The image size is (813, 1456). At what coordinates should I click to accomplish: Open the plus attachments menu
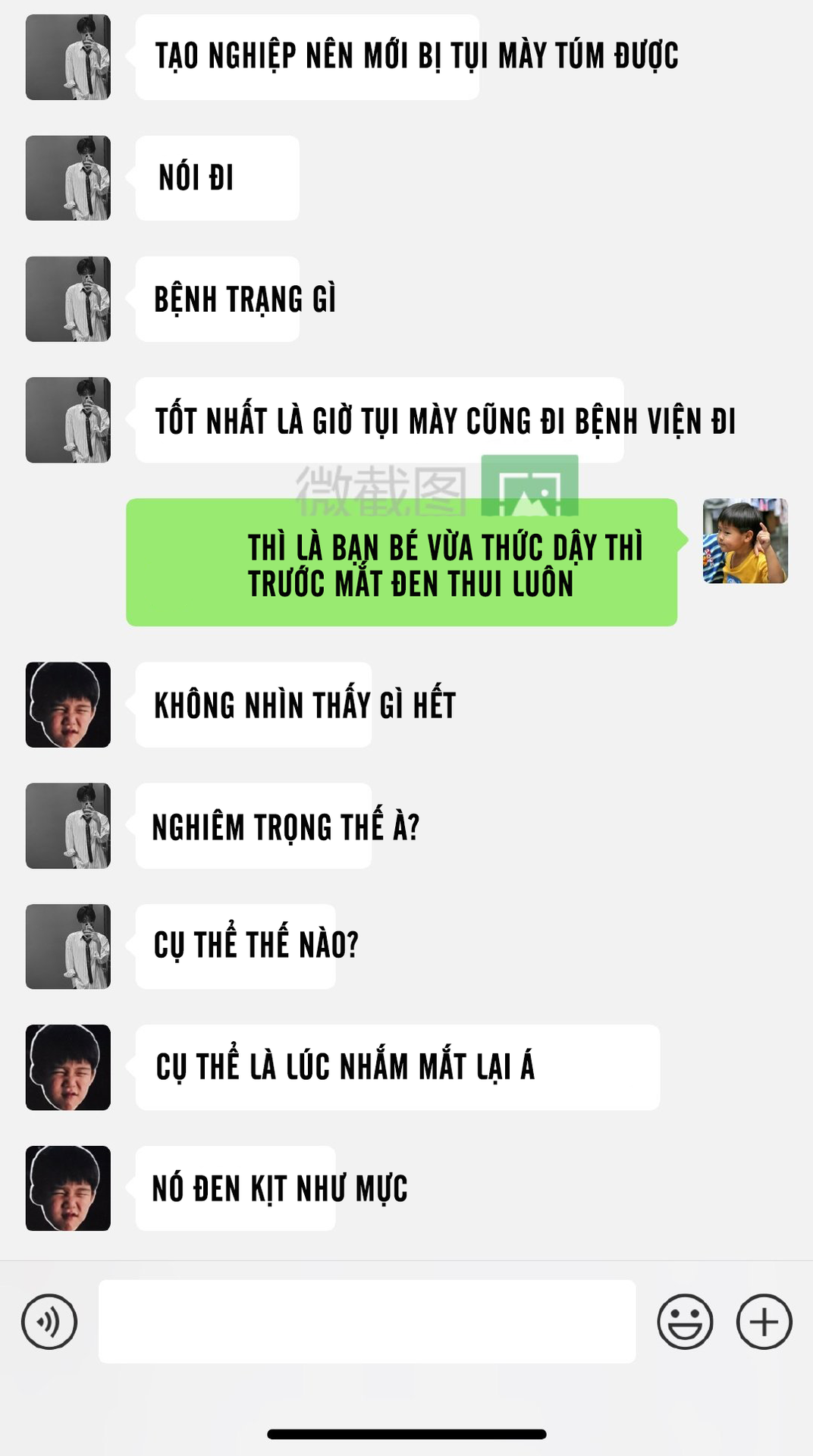tap(764, 1322)
